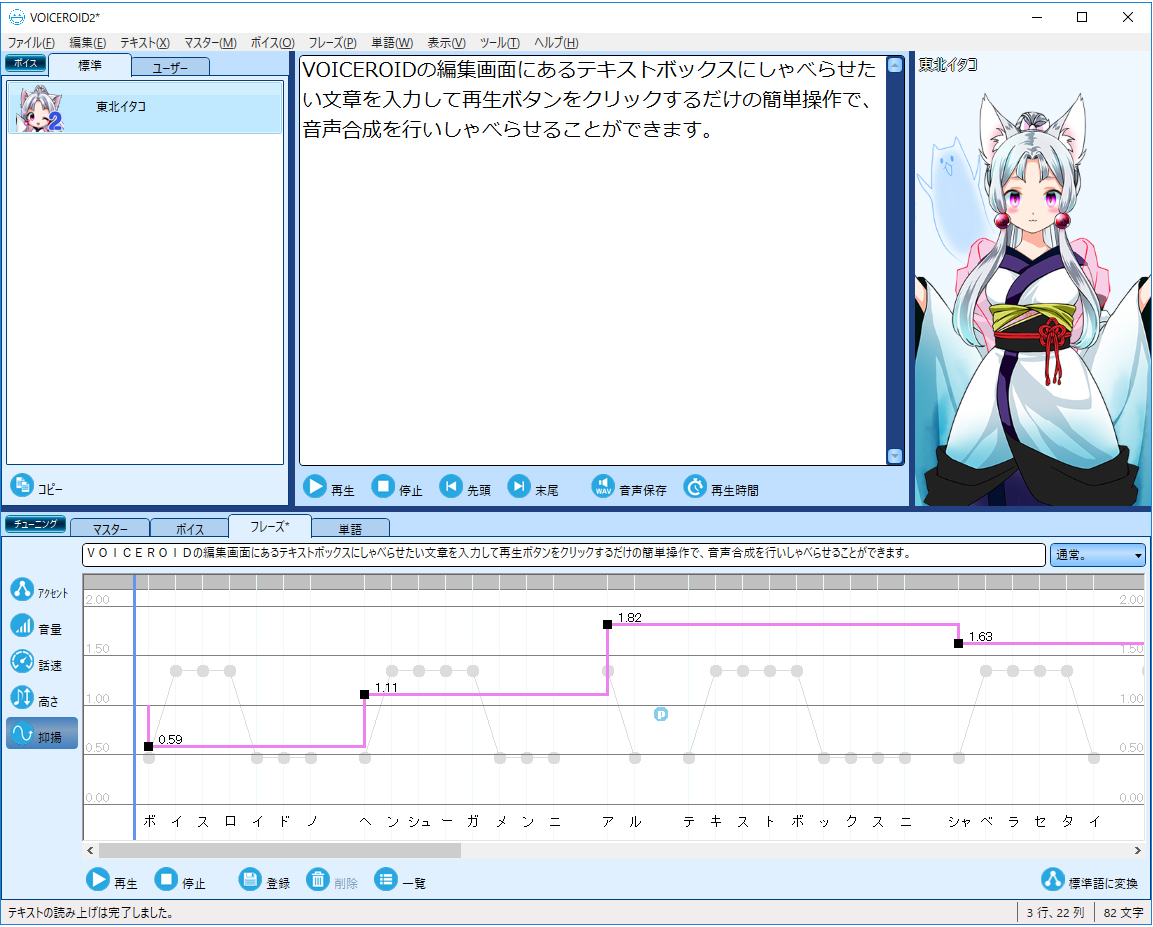Image resolution: width=1153 pixels, height=927 pixels.
Task: Click the text editor scroll up arrow
Action: [x=895, y=65]
